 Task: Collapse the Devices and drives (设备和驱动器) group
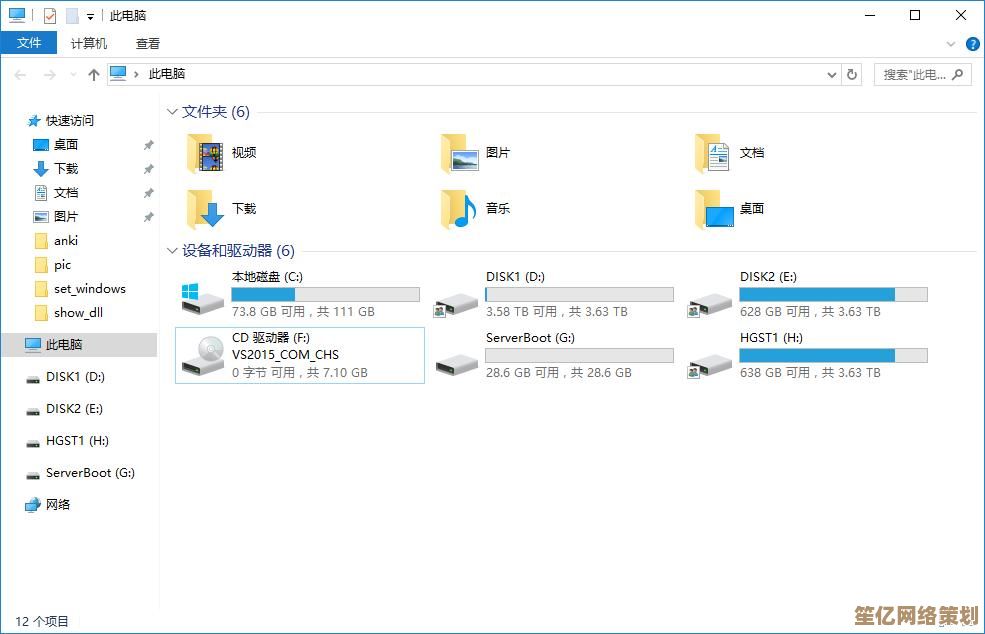coord(172,251)
